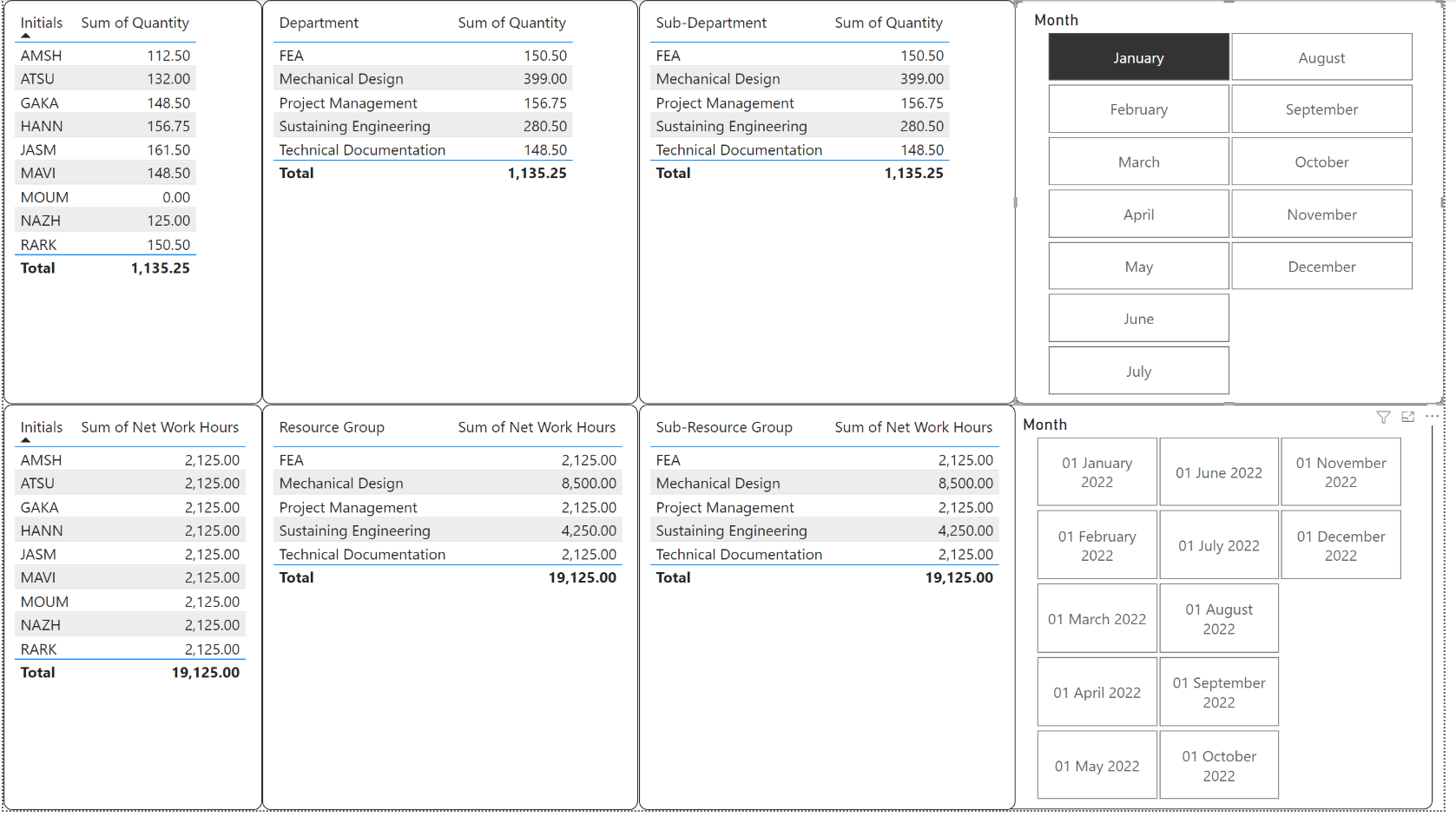Select the NAZH row with quantity 125.00

point(105,221)
